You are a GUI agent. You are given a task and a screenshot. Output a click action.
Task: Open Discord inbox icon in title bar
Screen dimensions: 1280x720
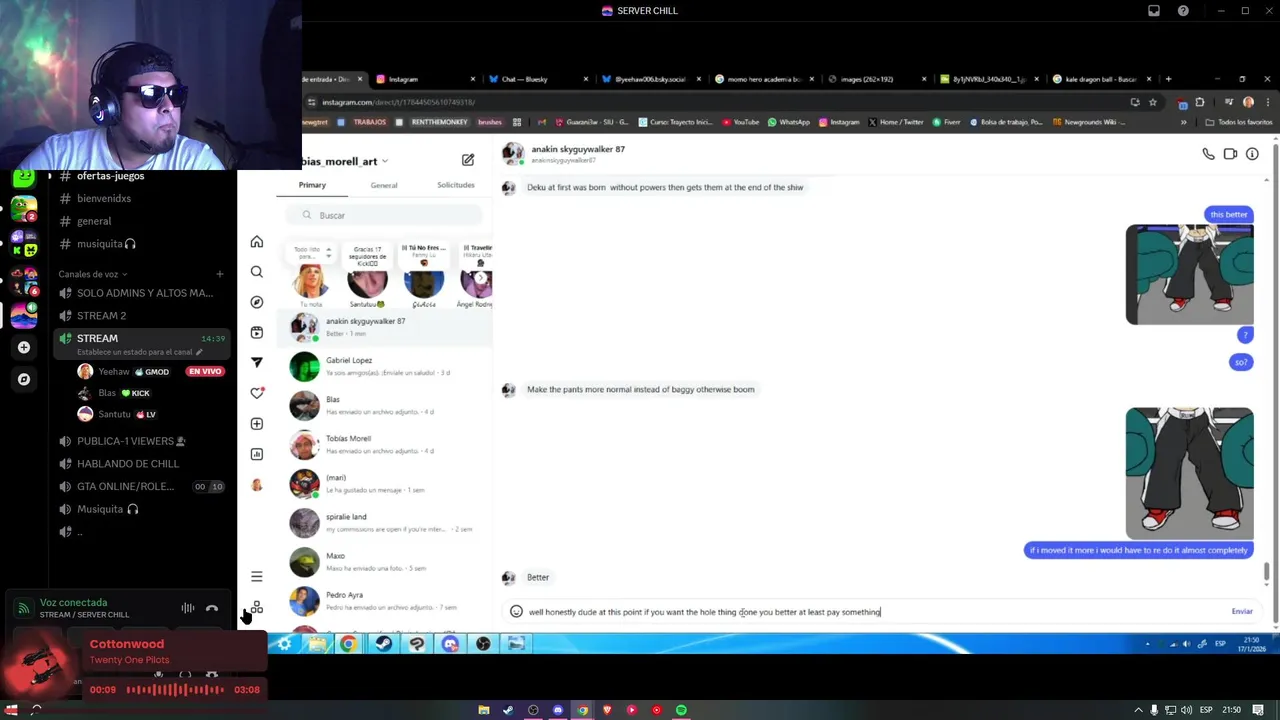tap(1154, 11)
